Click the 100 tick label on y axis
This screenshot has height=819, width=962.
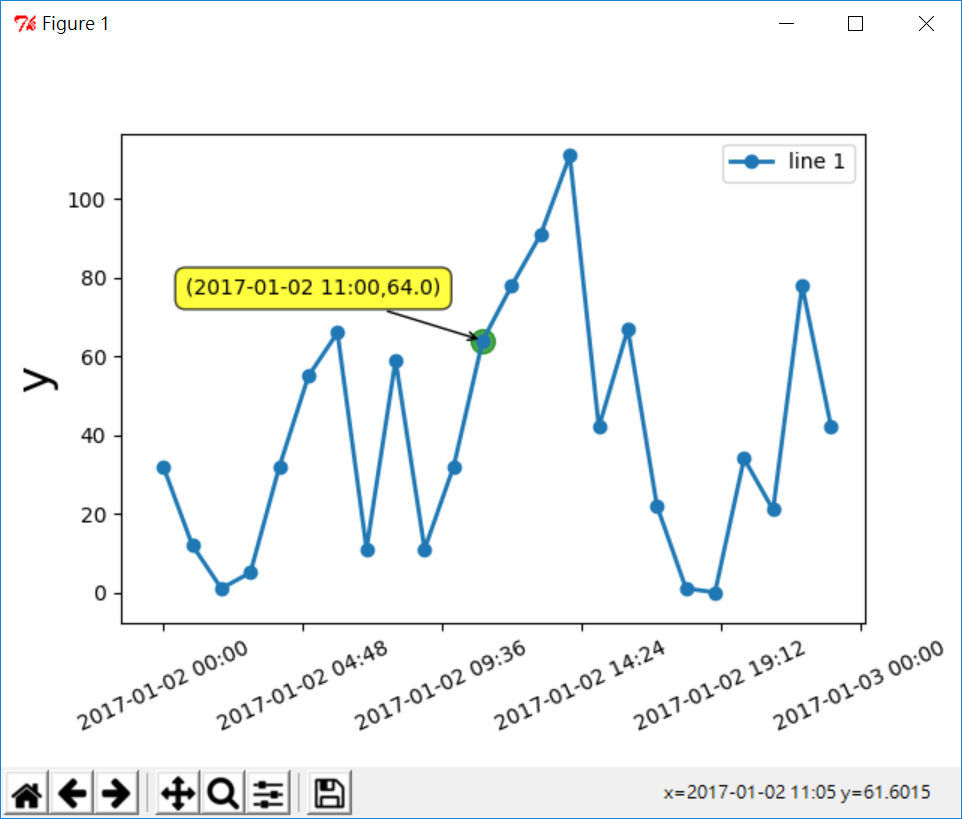click(87, 200)
